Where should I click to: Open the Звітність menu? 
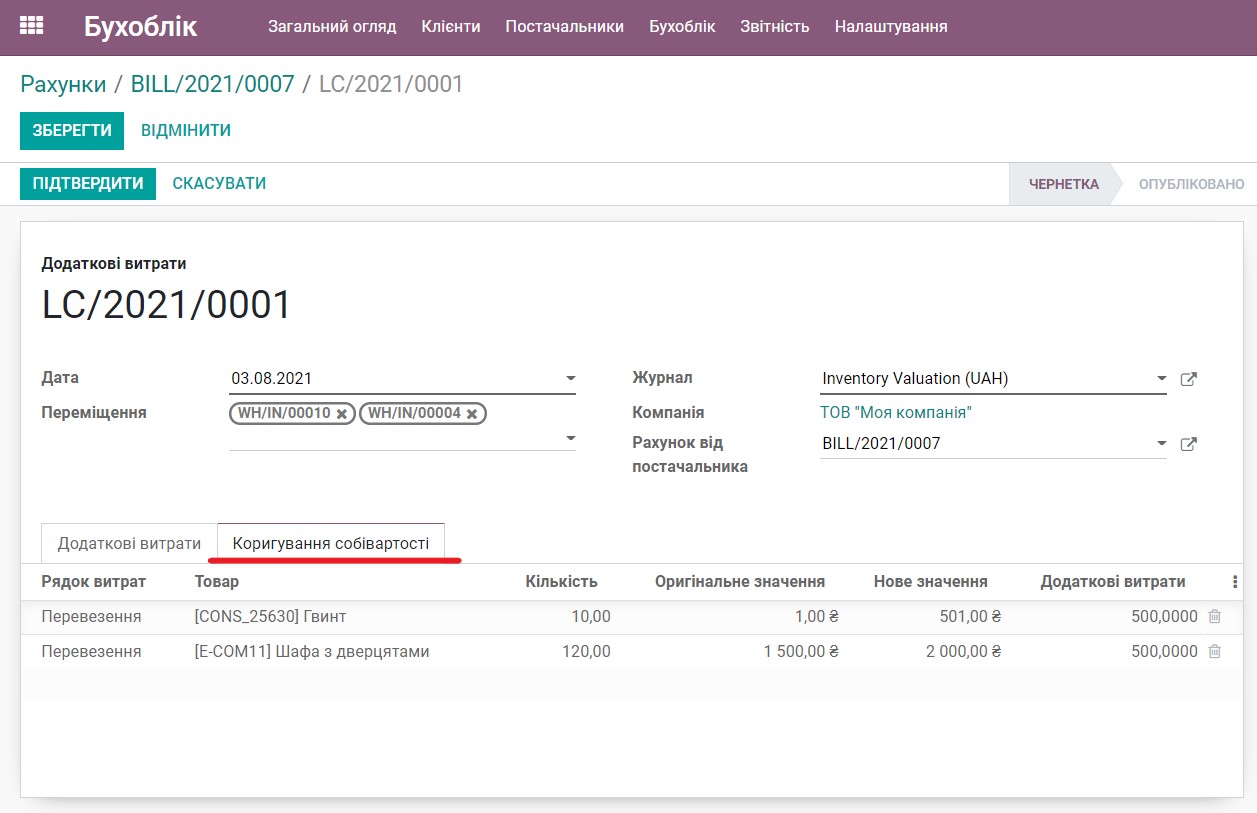click(775, 27)
